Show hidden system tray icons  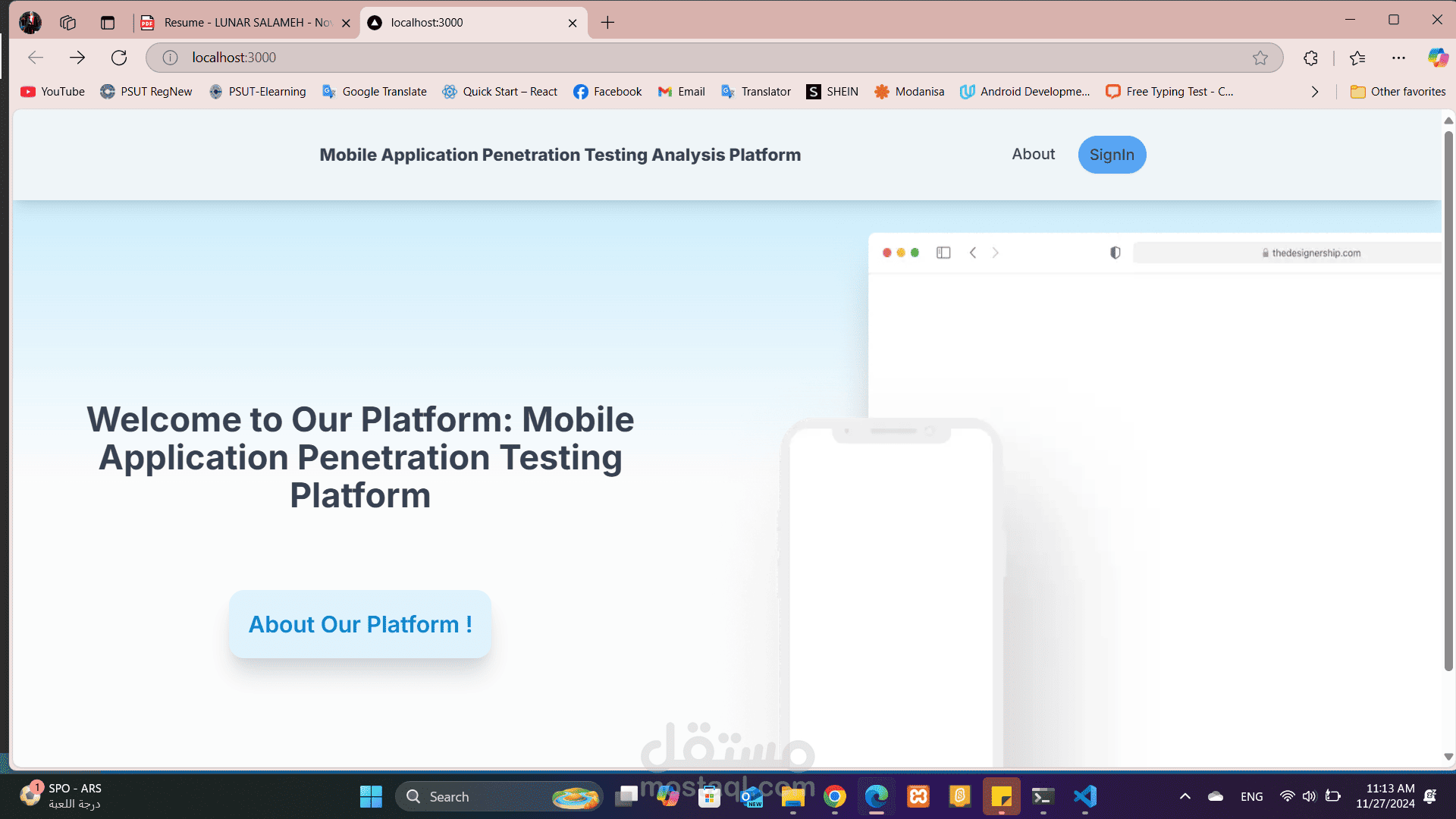[x=1185, y=796]
